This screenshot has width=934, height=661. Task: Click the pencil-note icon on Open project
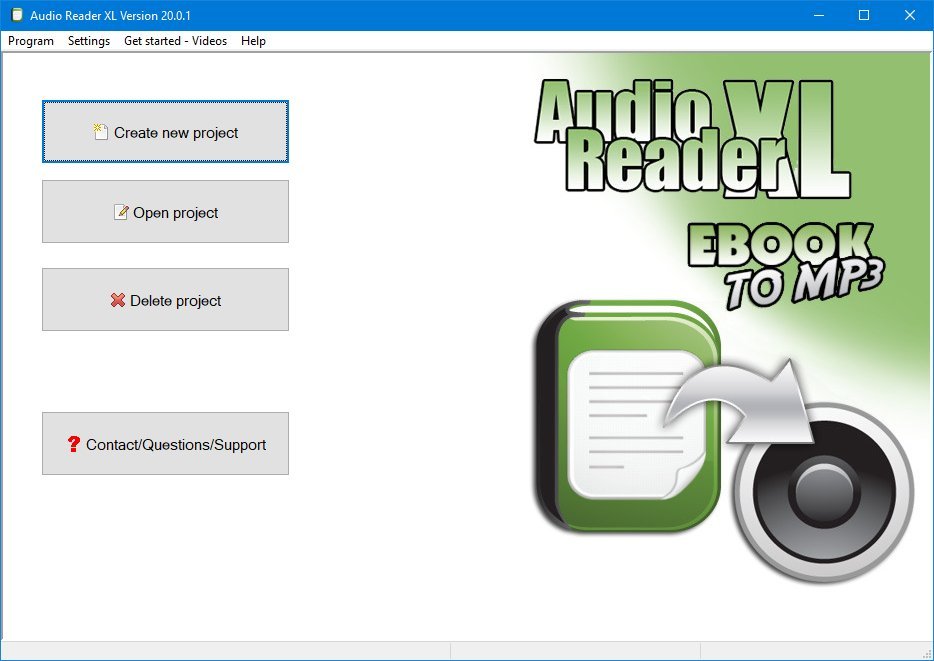click(121, 212)
